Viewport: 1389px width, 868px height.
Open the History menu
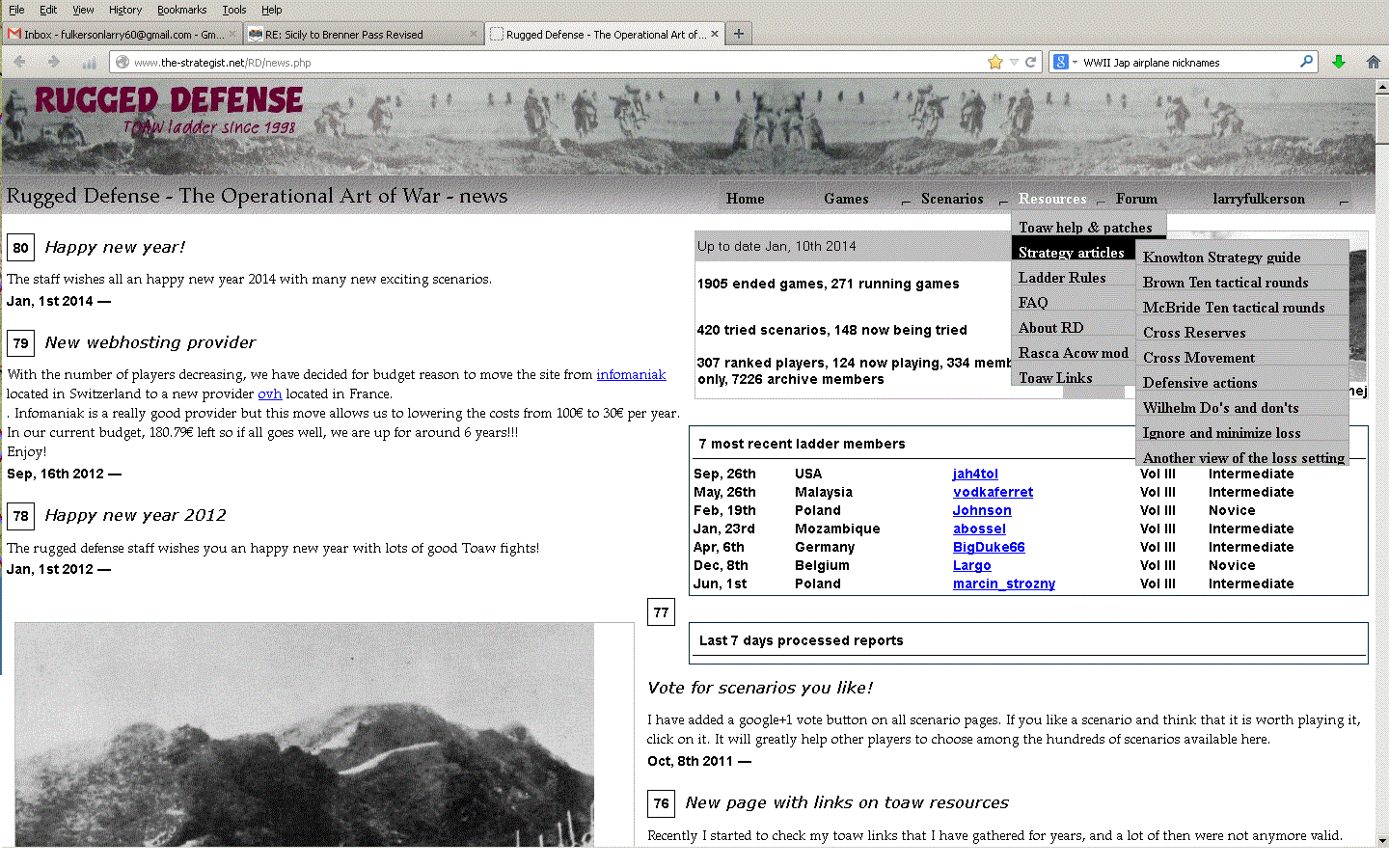(125, 10)
